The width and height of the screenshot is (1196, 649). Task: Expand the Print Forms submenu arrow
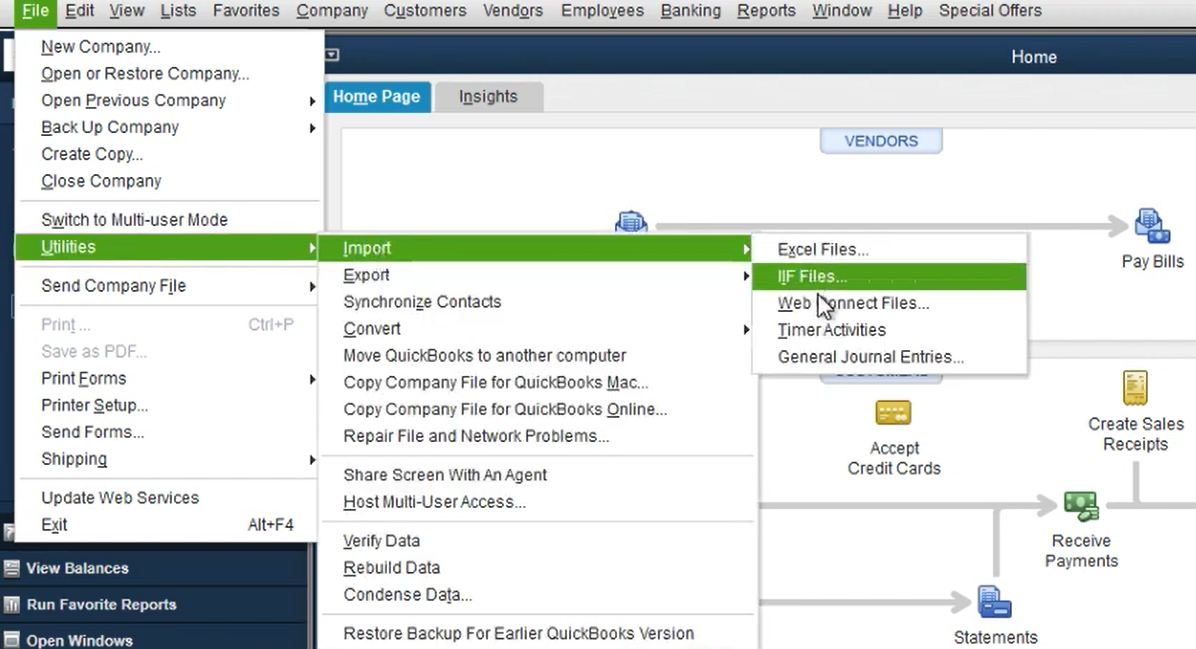pos(312,379)
